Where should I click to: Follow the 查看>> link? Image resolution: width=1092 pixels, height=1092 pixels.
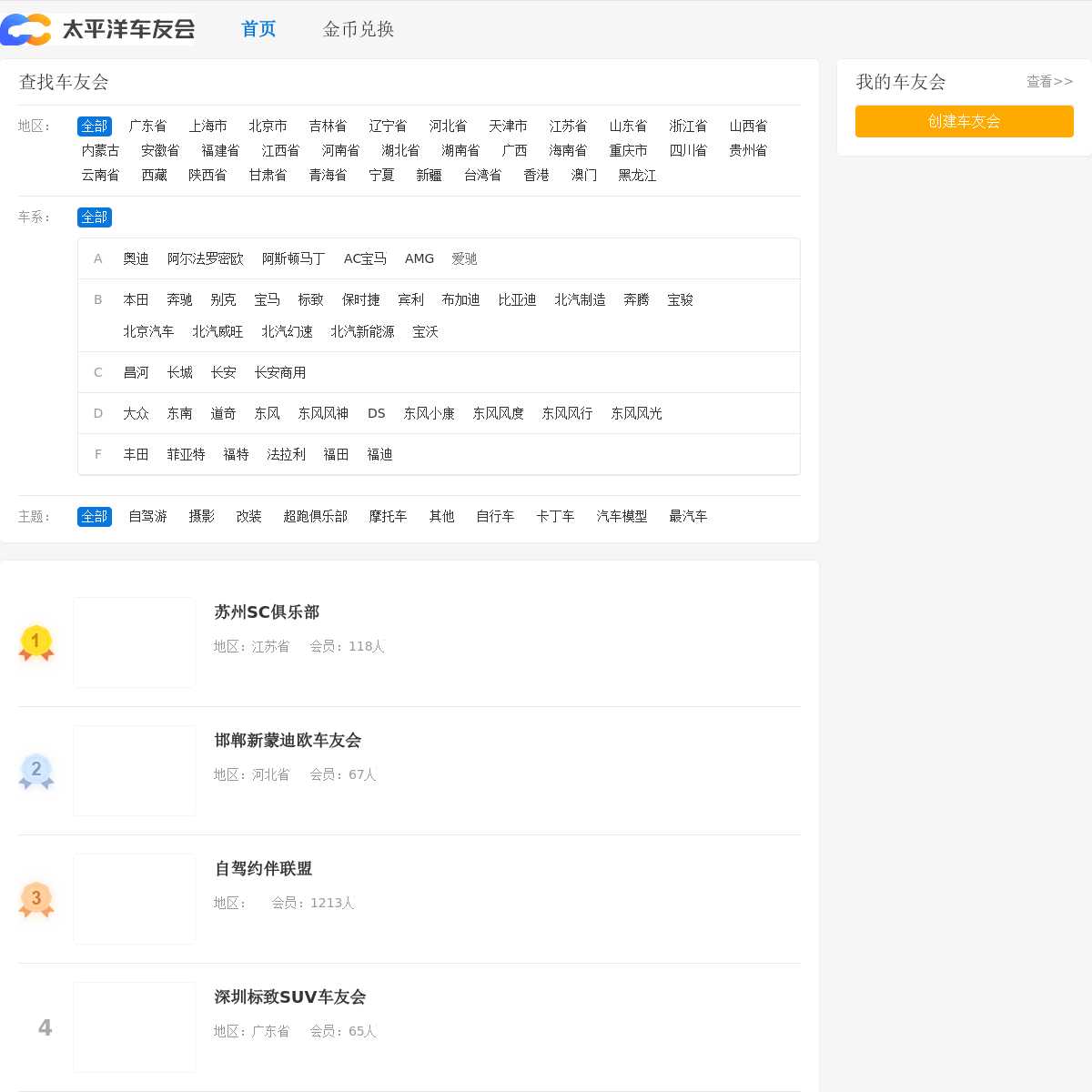1049,82
